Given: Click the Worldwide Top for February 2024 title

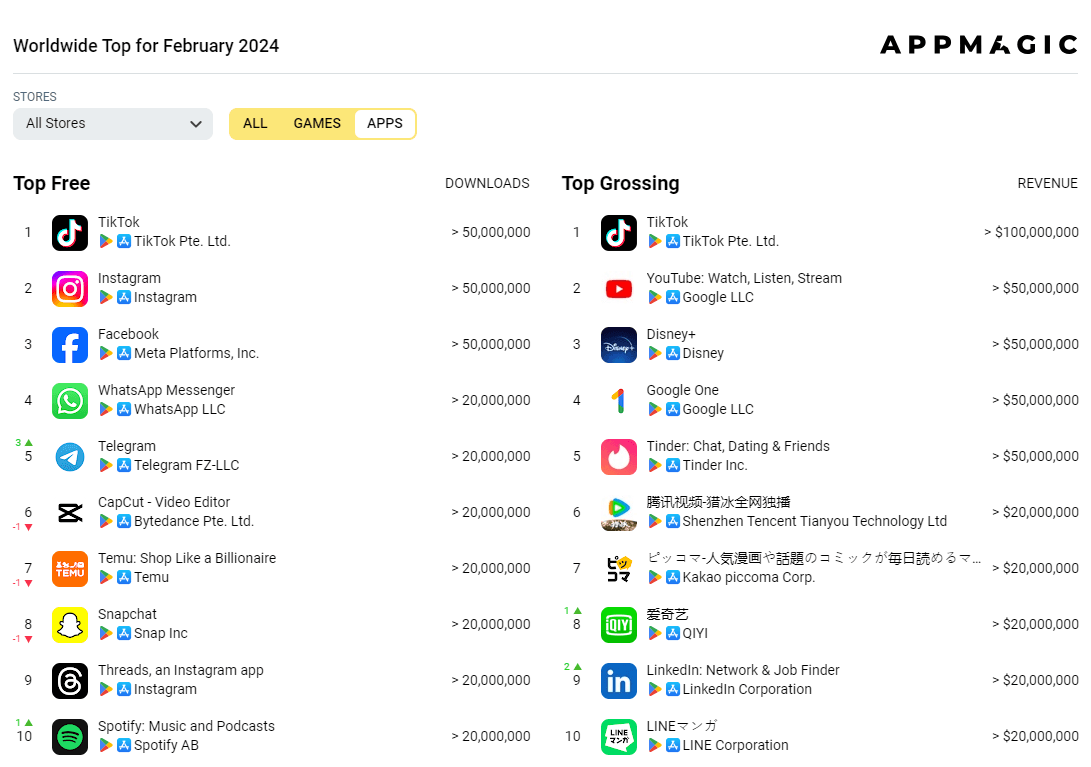Looking at the screenshot, I should [x=146, y=46].
